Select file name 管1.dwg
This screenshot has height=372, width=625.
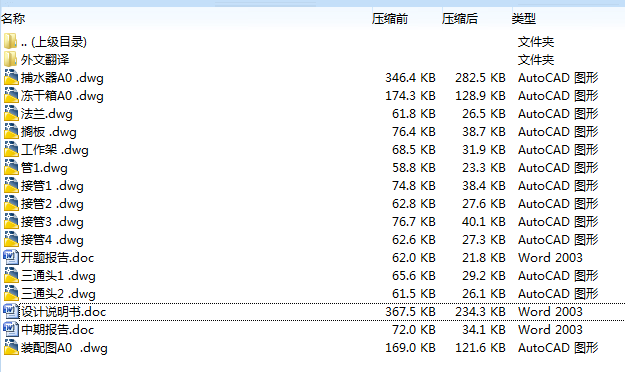[x=44, y=167]
